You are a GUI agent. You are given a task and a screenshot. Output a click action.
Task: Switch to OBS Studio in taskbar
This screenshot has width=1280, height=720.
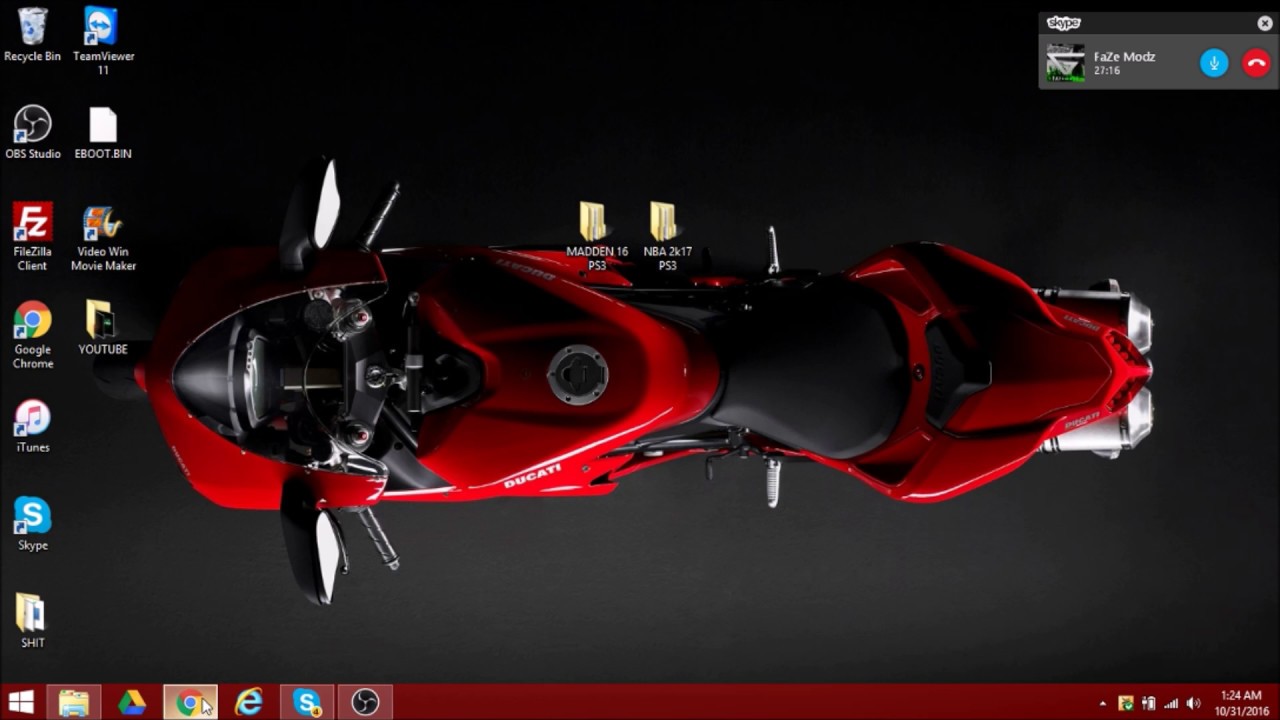click(365, 702)
